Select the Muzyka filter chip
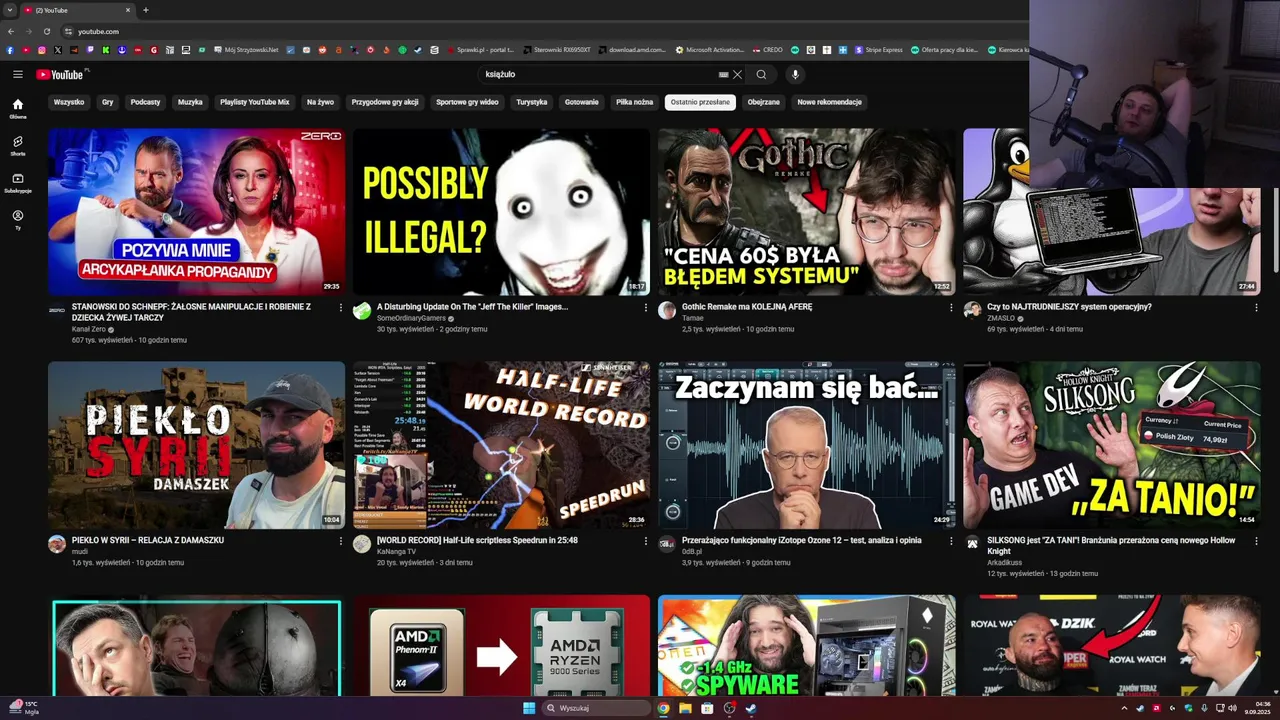 (x=190, y=102)
